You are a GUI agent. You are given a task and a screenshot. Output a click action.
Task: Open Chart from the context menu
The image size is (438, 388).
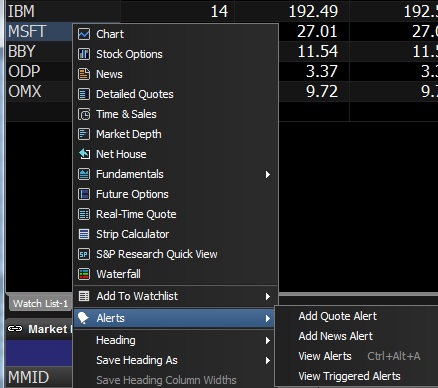(x=176, y=34)
